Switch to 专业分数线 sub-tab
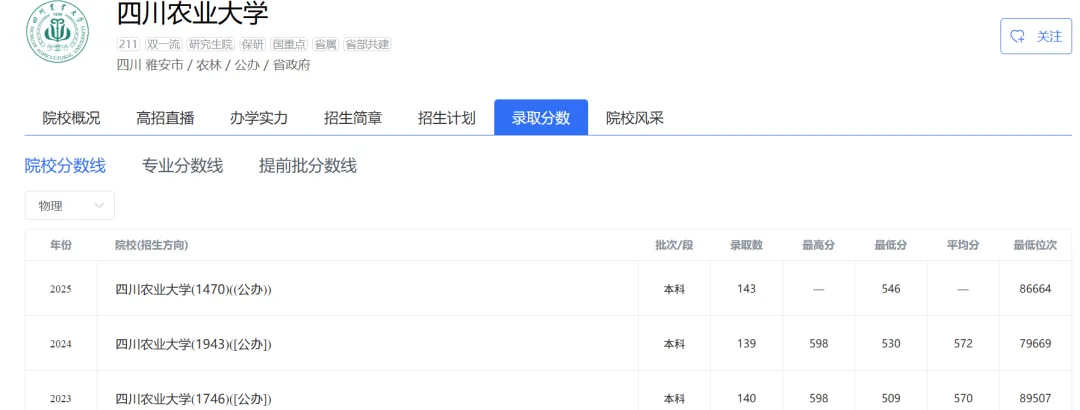The image size is (1080, 410). pos(183,166)
